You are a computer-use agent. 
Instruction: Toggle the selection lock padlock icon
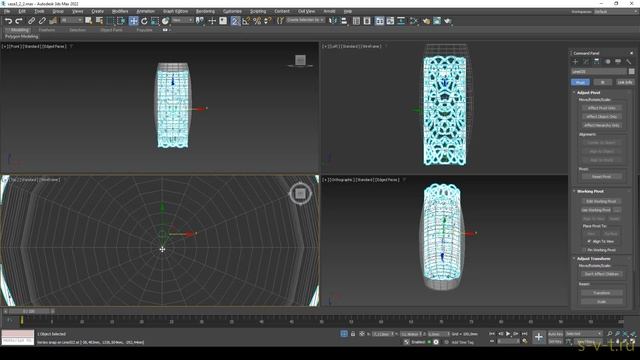pyautogui.click(x=353, y=334)
